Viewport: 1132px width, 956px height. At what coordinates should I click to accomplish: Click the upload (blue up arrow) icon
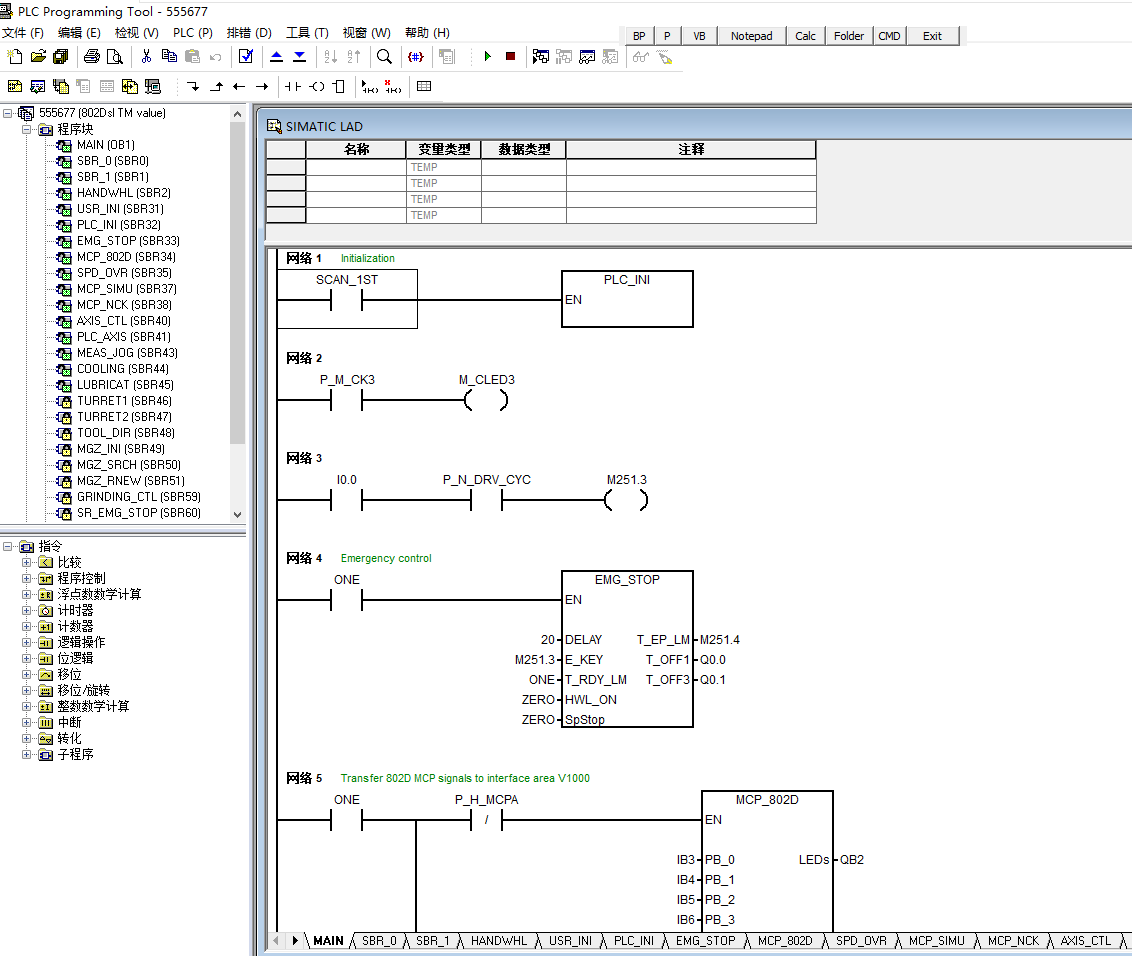coord(277,57)
